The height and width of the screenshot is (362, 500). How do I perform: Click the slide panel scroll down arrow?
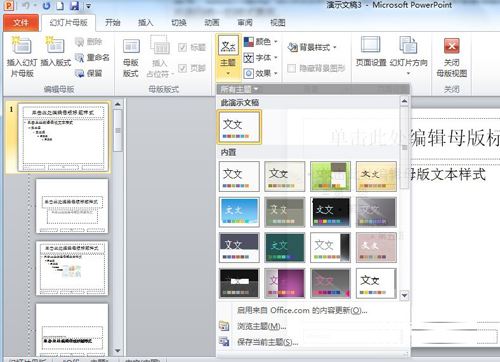pyautogui.click(x=117, y=351)
